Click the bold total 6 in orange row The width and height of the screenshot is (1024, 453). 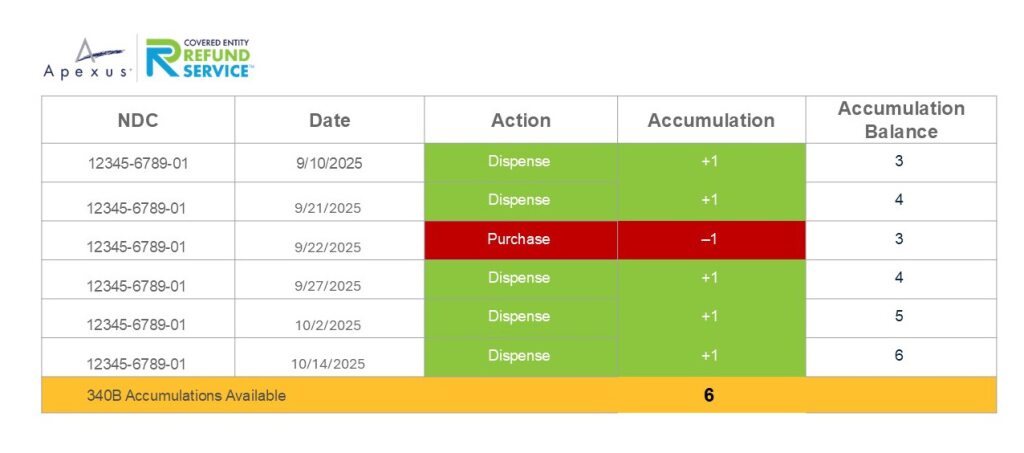pos(709,395)
